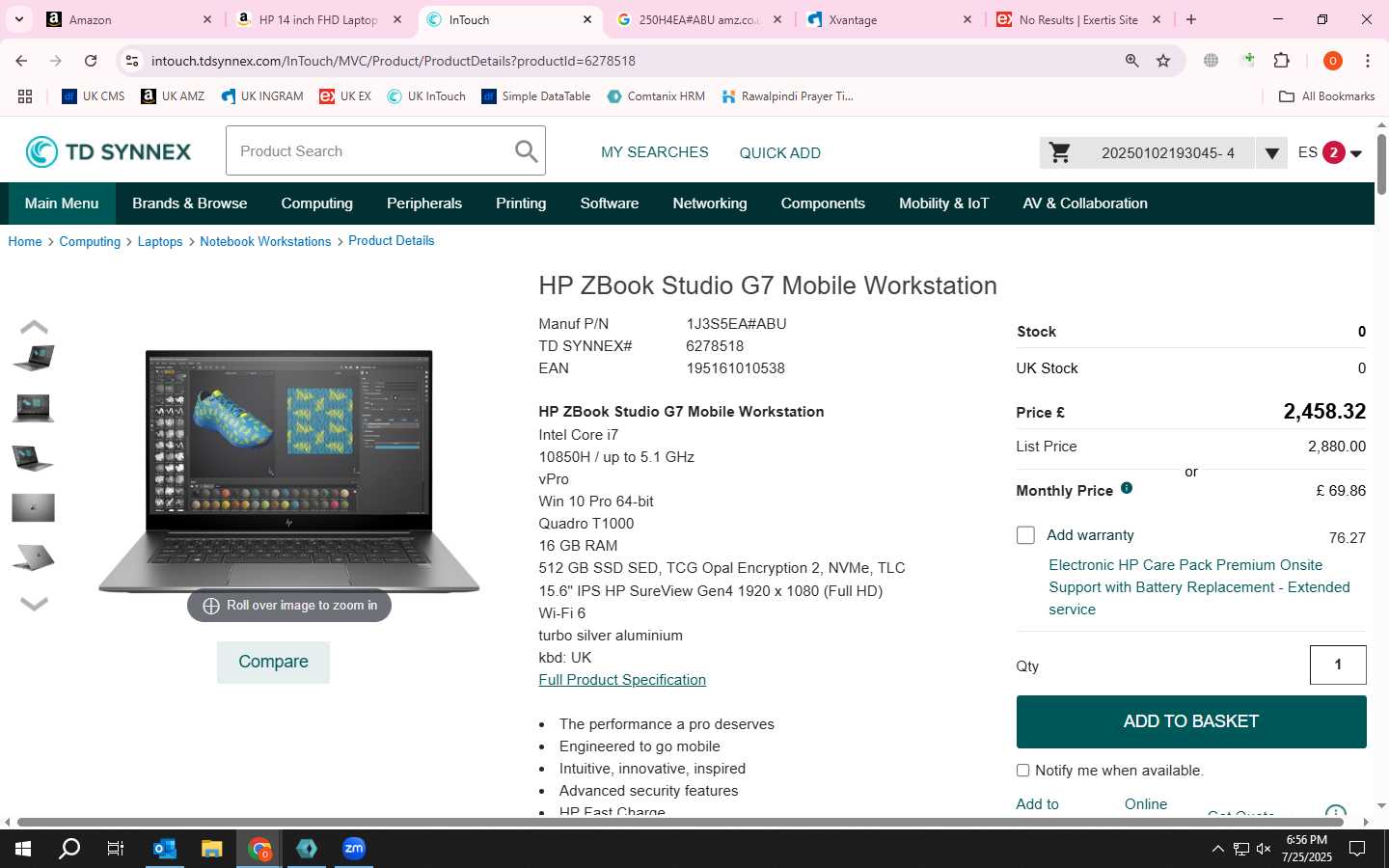Move product thumbnails up with chevron
Screen dimensions: 1389x868
coord(34,327)
